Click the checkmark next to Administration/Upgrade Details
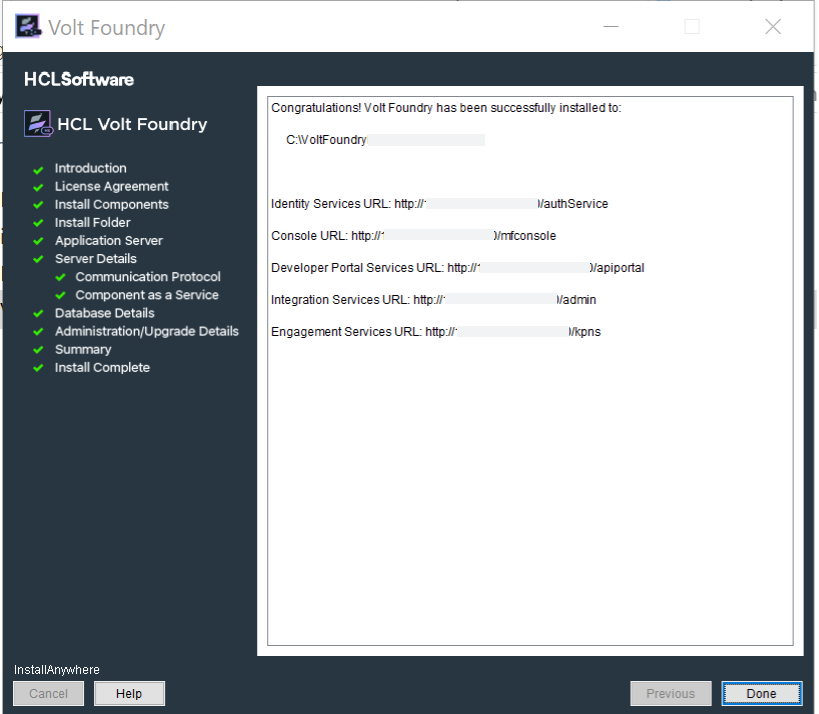The image size is (819, 714). pos(38,332)
